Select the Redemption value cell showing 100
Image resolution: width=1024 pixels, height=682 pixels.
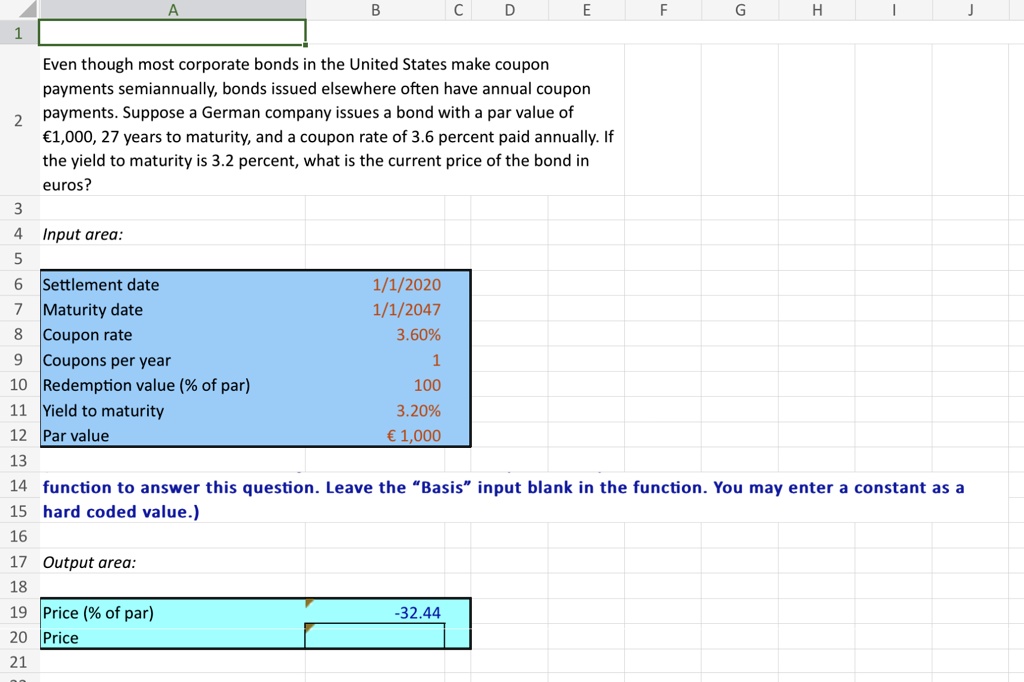pos(425,384)
